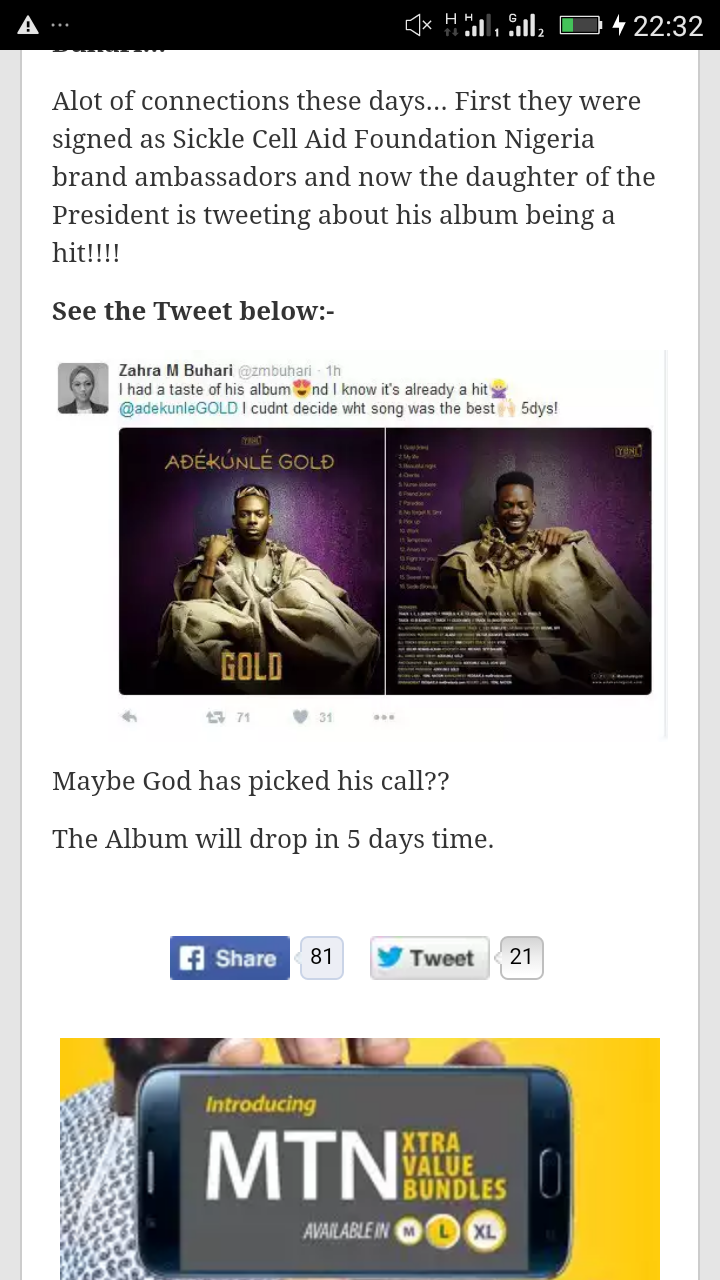The width and height of the screenshot is (720, 1280).
Task: Tap the clock showing 22:32
Action: (x=668, y=26)
